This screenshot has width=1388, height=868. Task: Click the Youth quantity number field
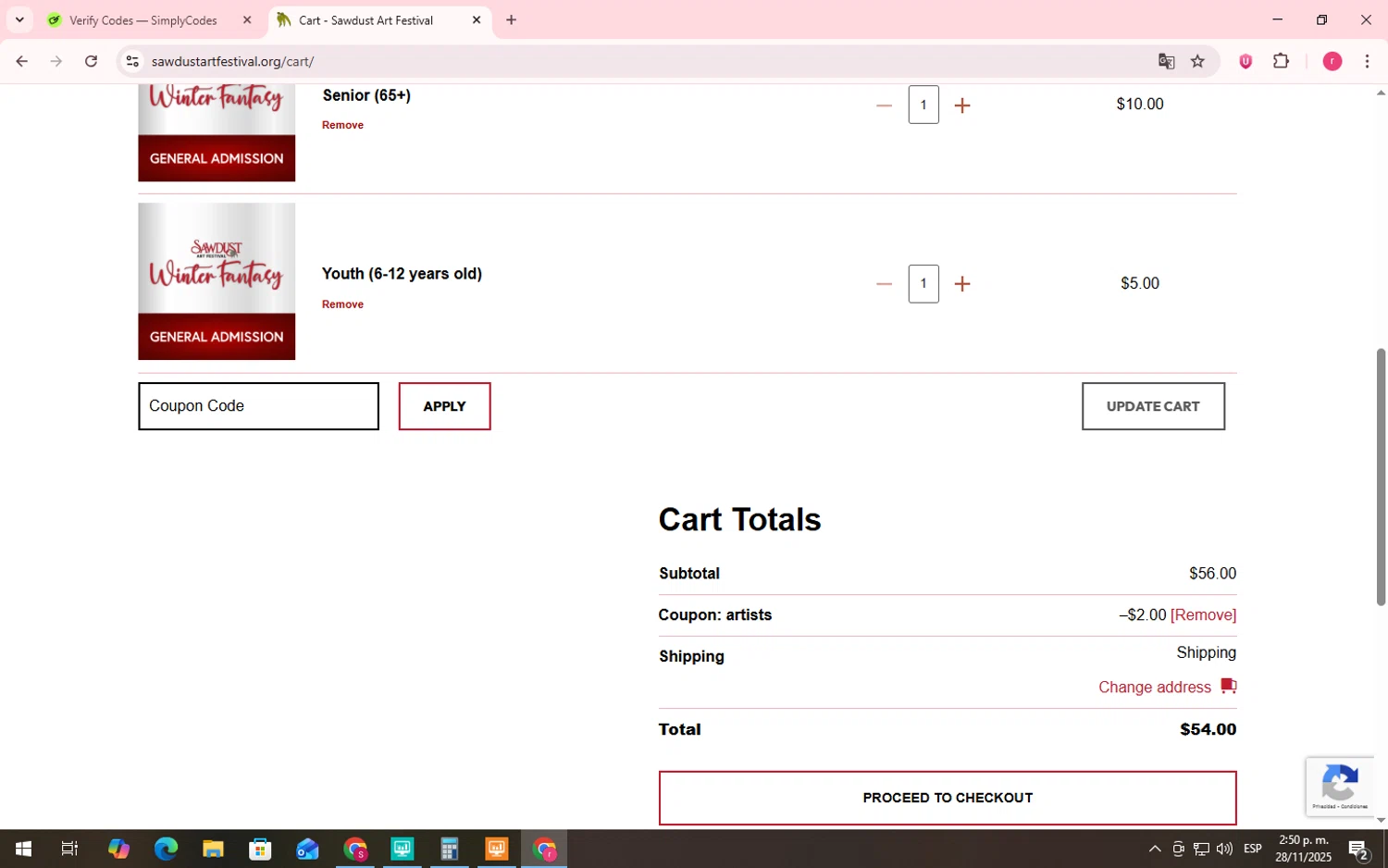click(x=923, y=283)
